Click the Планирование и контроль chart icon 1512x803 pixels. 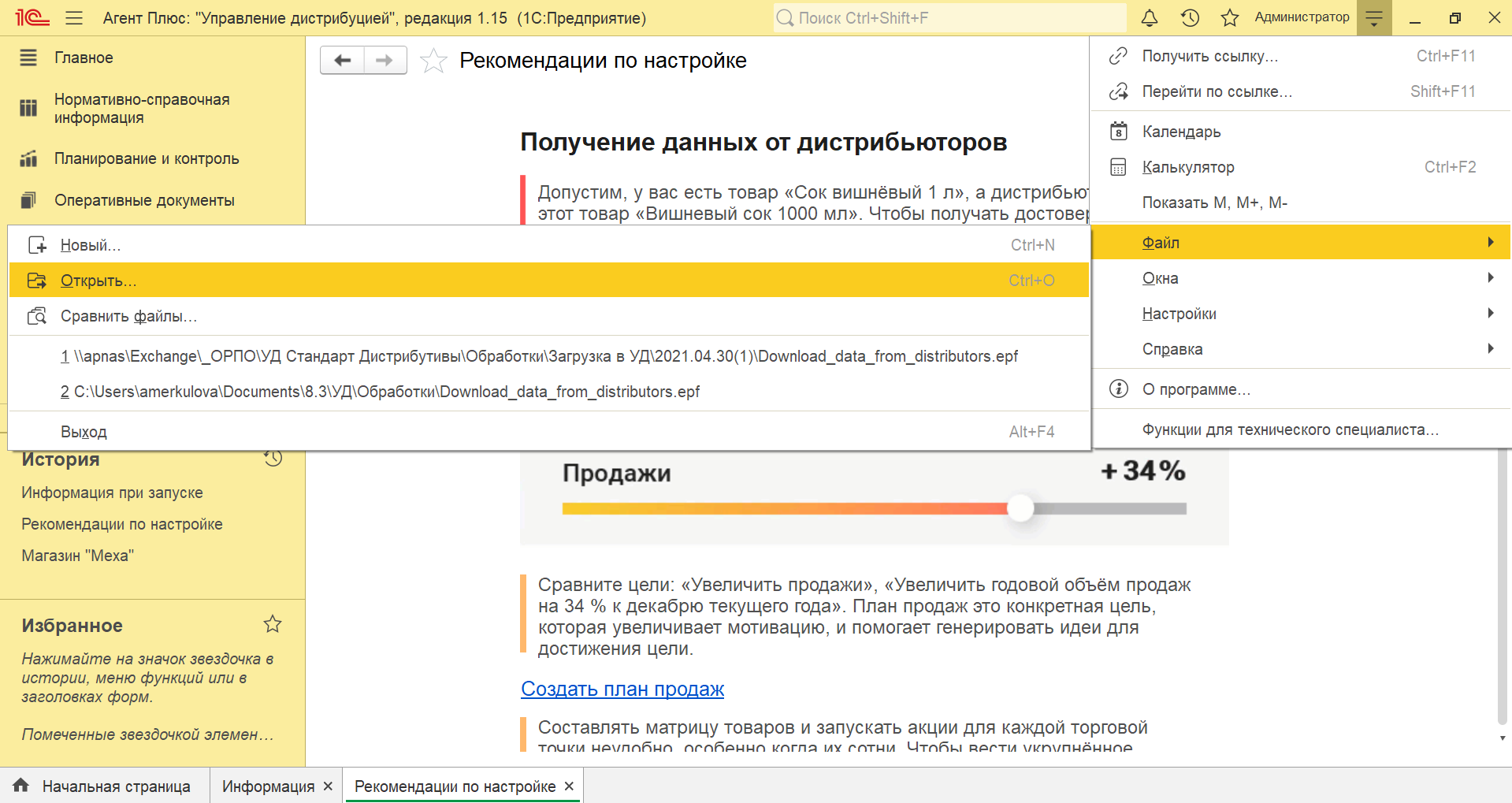[28, 158]
